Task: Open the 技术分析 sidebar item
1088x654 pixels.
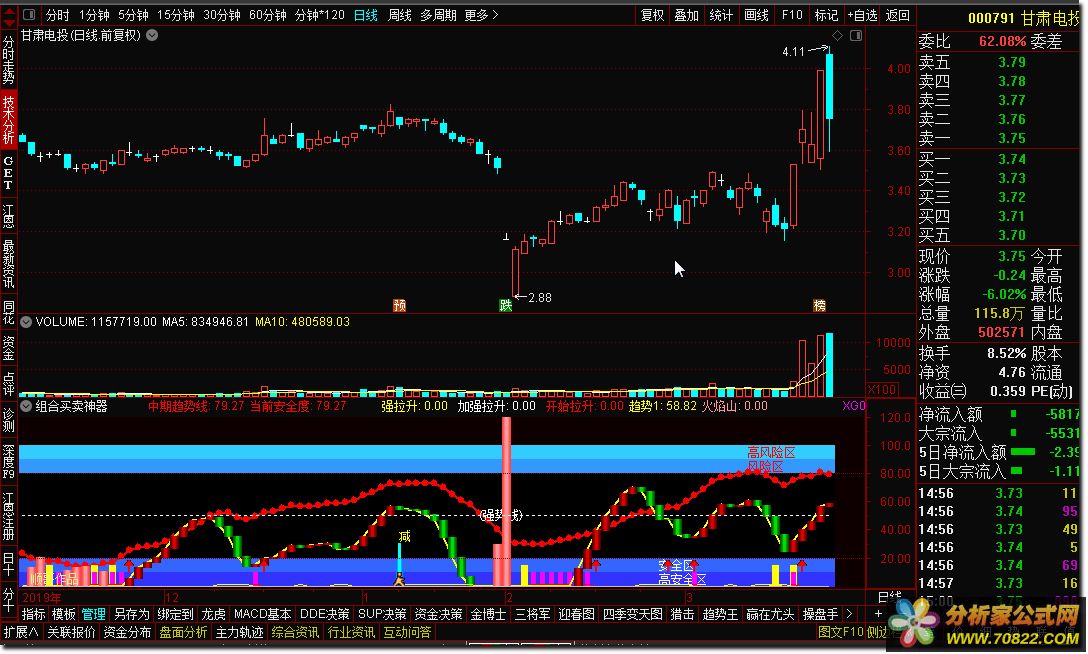Action: (8, 121)
